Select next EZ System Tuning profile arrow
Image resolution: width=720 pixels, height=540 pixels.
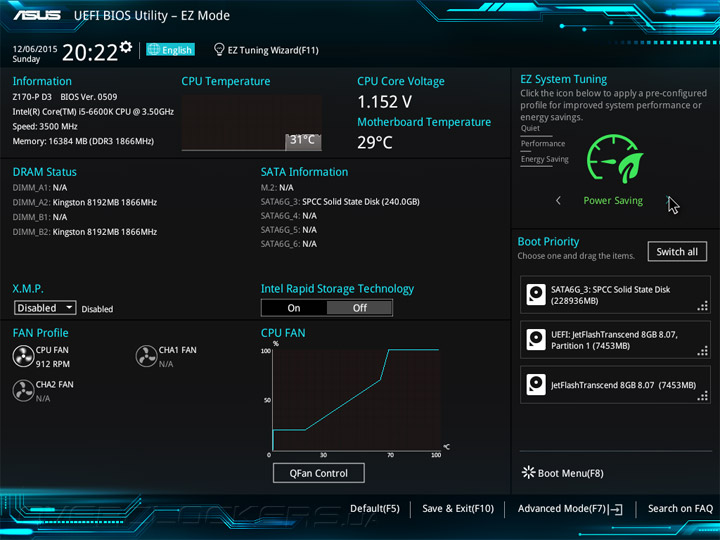669,201
